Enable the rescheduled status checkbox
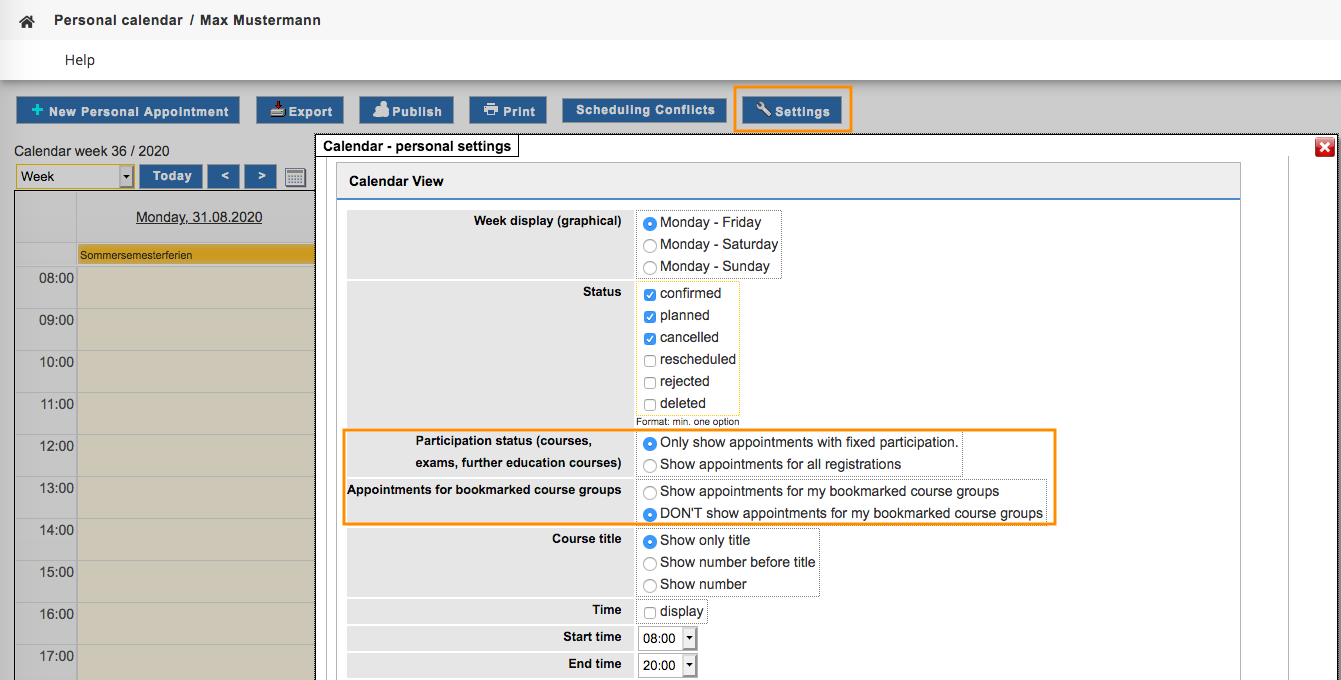Screen dimensions: 1341x680 tap(650, 361)
